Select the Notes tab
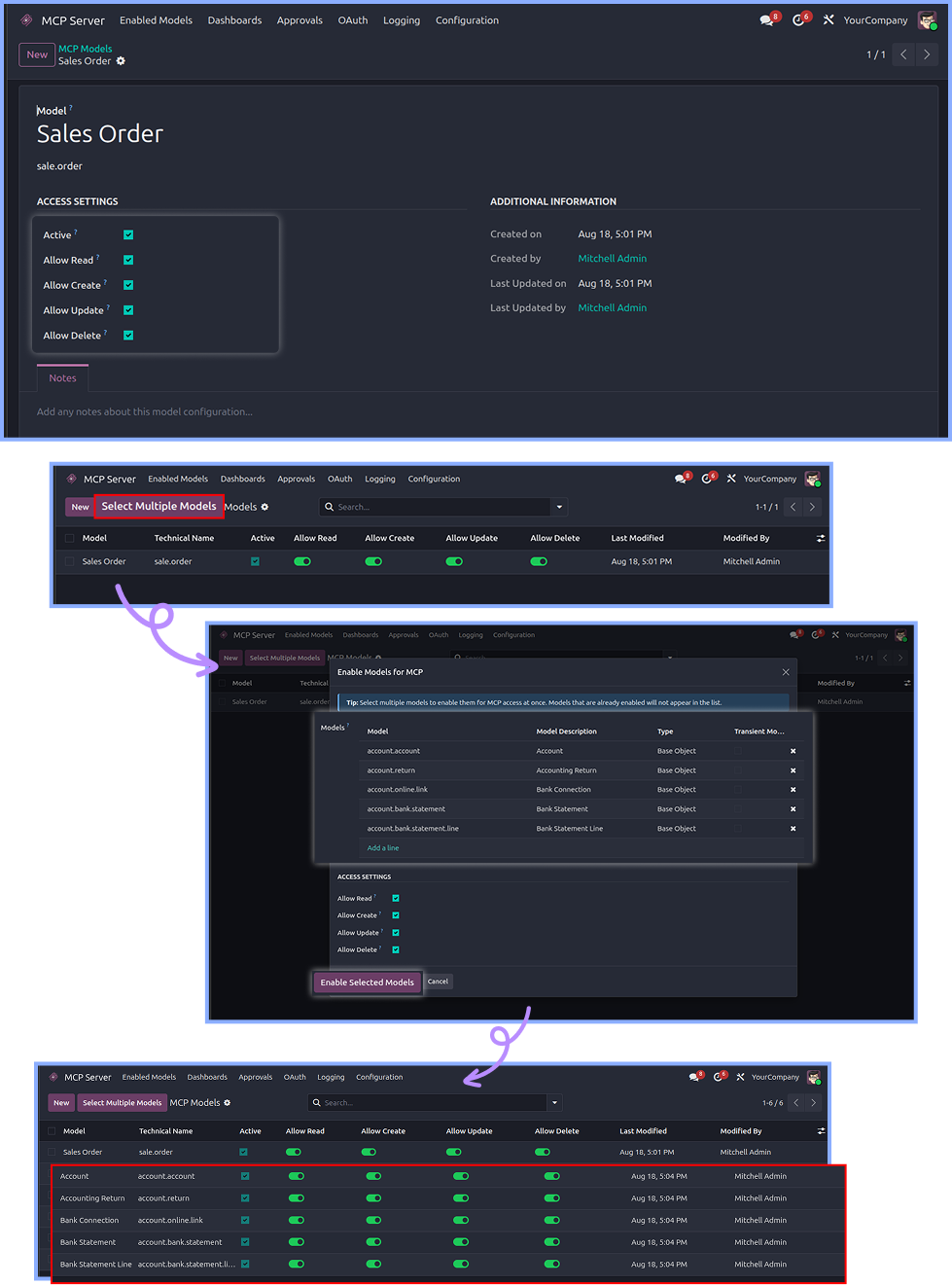This screenshot has width=952, height=1285. [62, 378]
